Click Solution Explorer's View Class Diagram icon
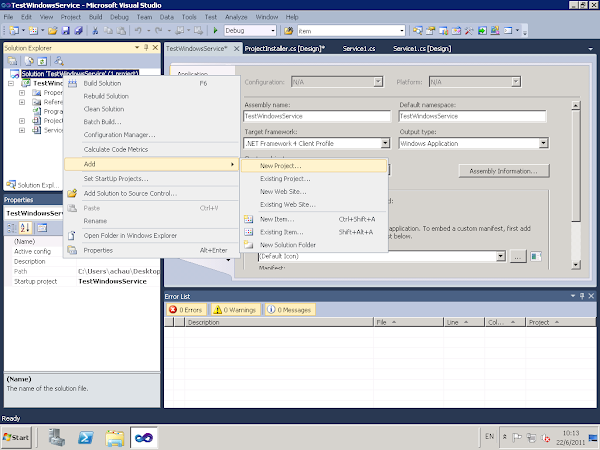 tap(59, 61)
